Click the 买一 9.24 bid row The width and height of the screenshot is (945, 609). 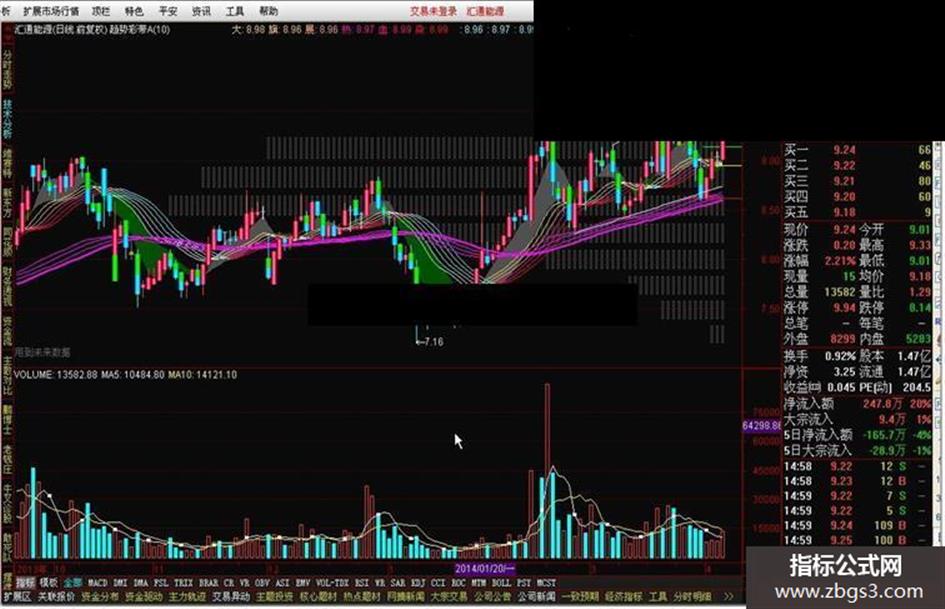coord(857,150)
